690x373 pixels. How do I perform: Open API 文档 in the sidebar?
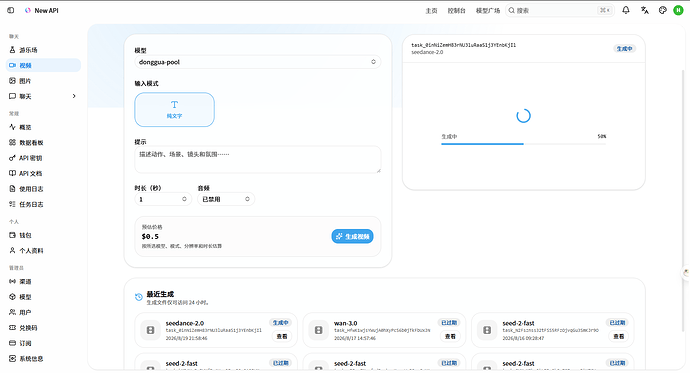click(43, 173)
